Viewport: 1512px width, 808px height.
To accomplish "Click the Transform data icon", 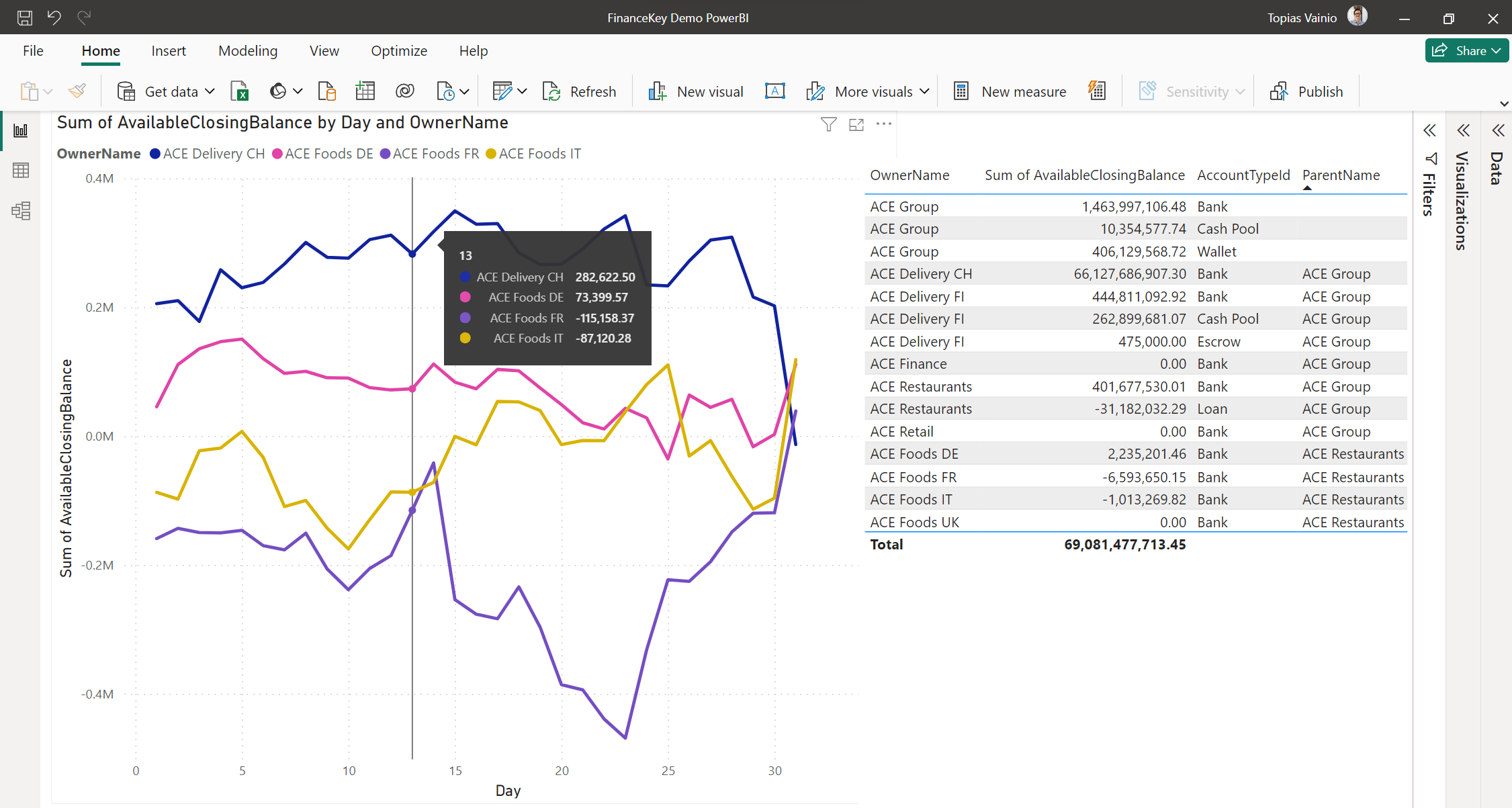I will pos(502,91).
